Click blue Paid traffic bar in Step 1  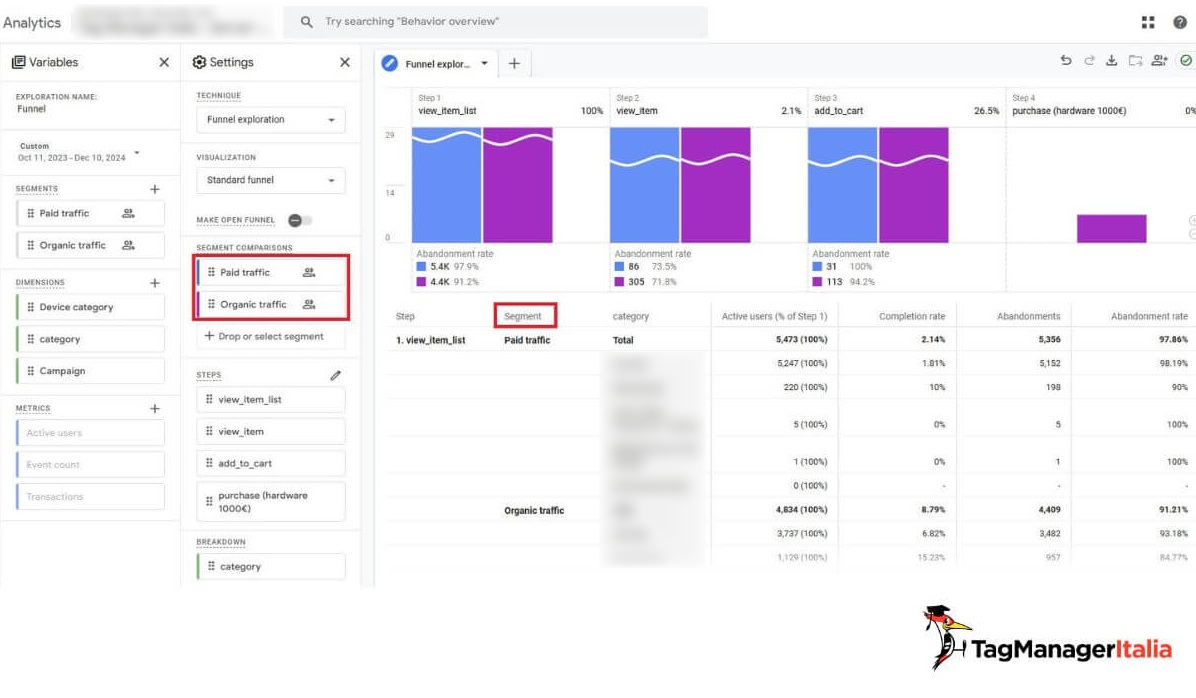446,185
